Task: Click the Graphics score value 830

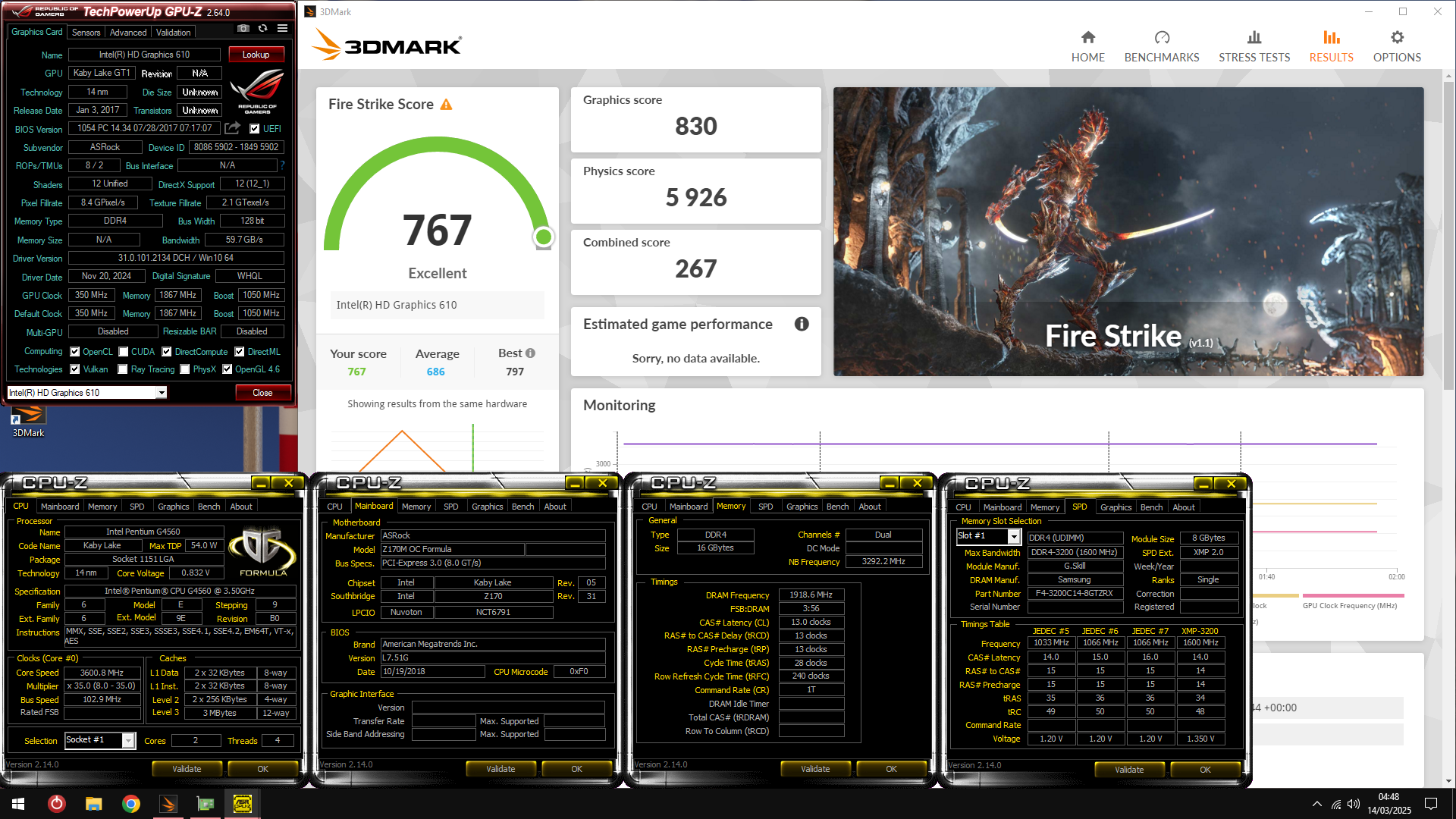Action: pyautogui.click(x=695, y=126)
